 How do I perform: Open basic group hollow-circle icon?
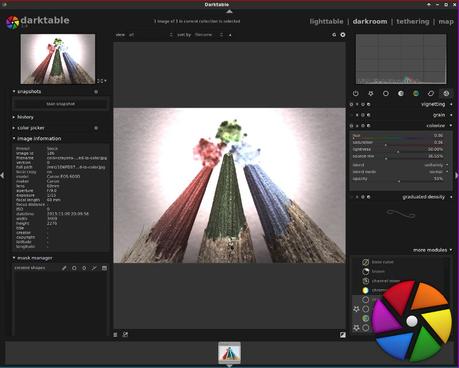pos(386,93)
